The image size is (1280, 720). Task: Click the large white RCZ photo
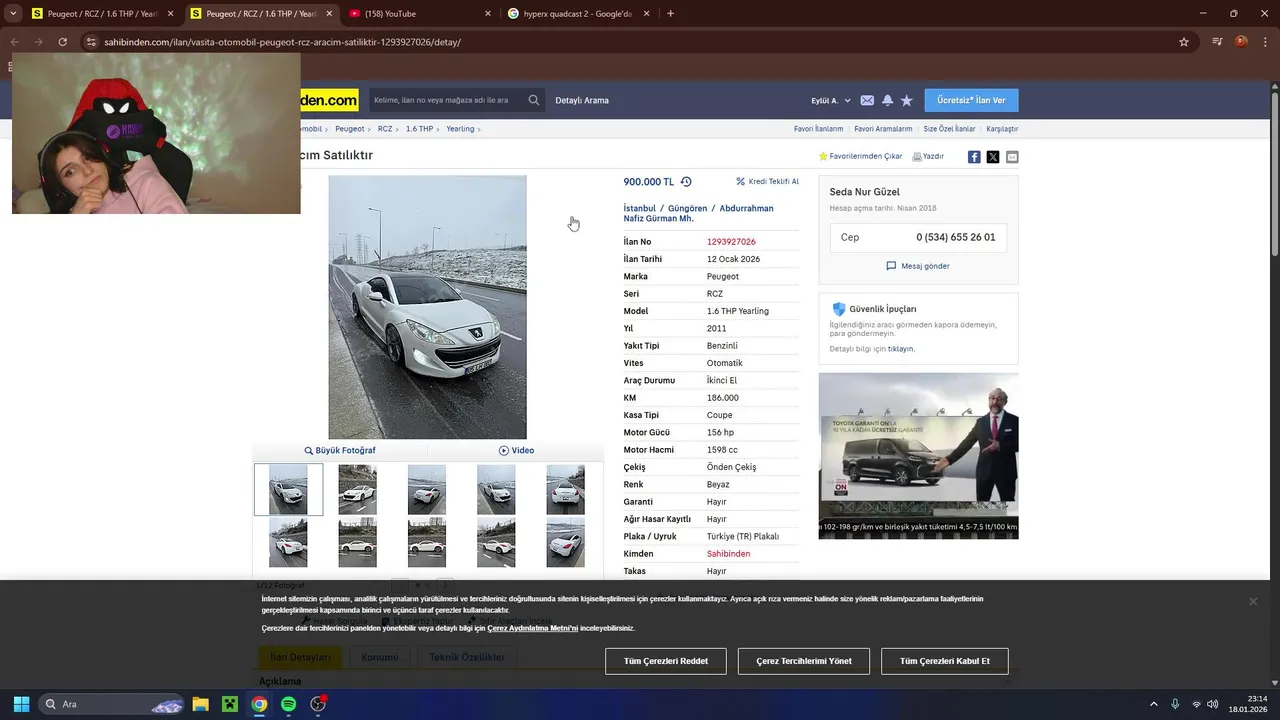pos(427,307)
